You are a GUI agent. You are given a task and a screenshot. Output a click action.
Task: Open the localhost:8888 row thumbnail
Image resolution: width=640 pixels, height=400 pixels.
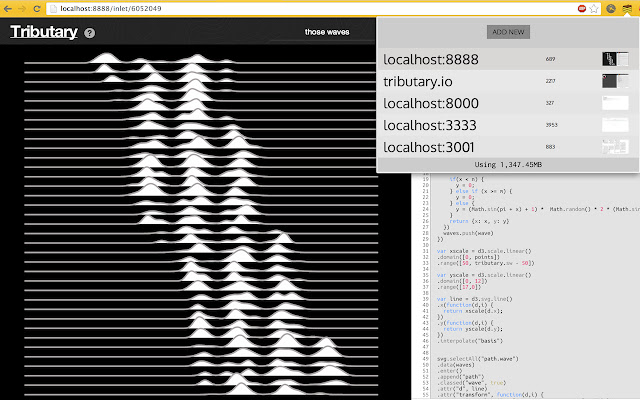[x=615, y=59]
